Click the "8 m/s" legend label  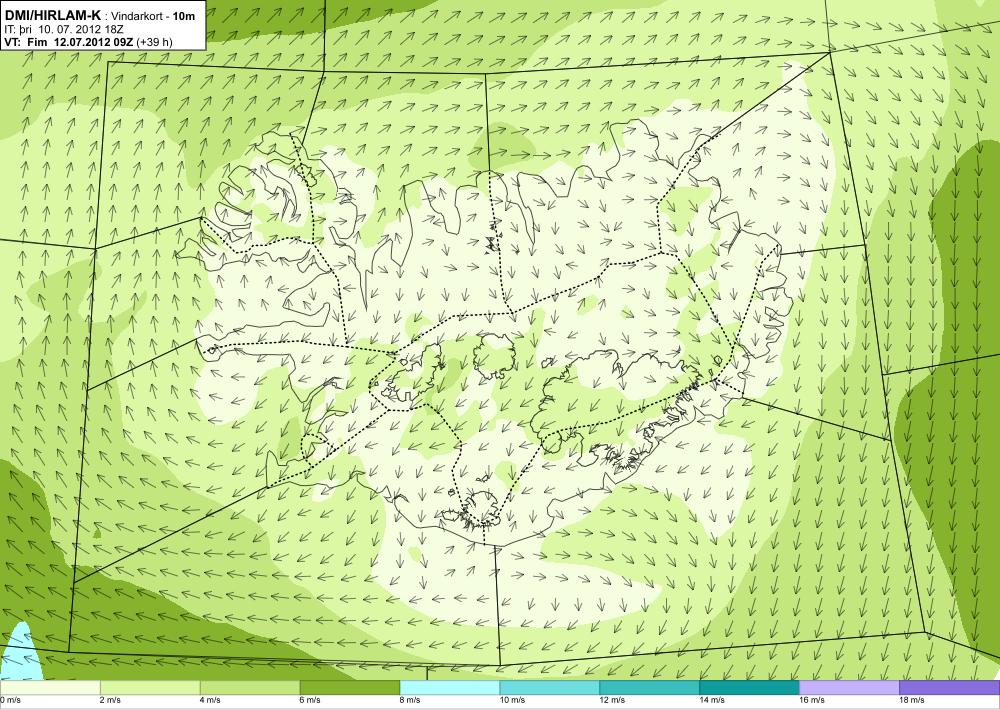point(410,700)
